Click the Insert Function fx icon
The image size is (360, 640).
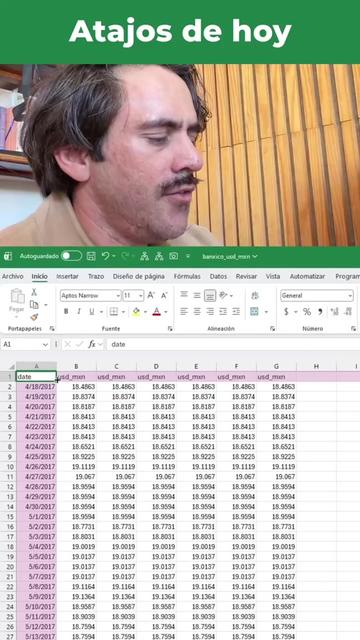click(x=92, y=344)
